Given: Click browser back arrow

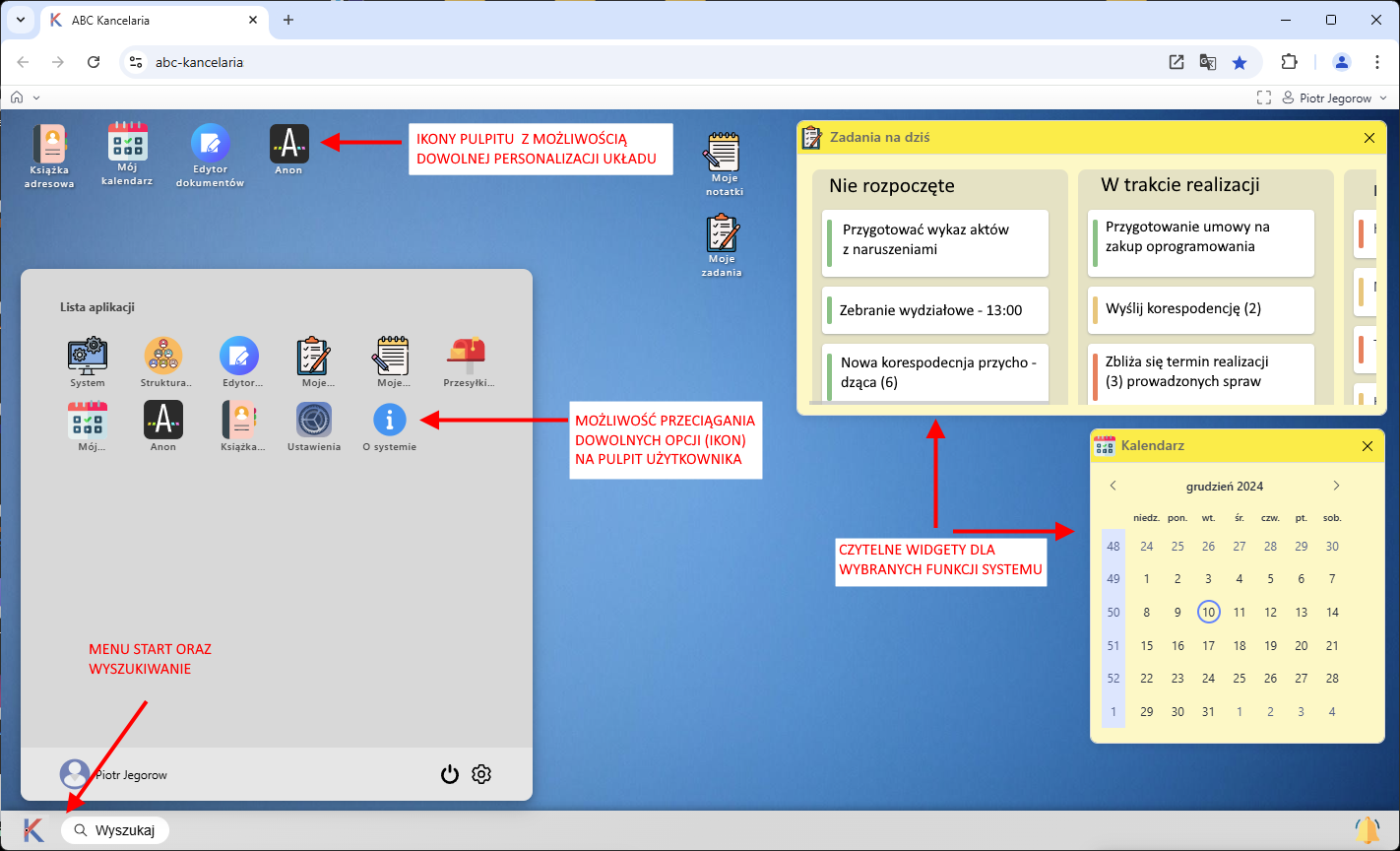Looking at the screenshot, I should (24, 62).
